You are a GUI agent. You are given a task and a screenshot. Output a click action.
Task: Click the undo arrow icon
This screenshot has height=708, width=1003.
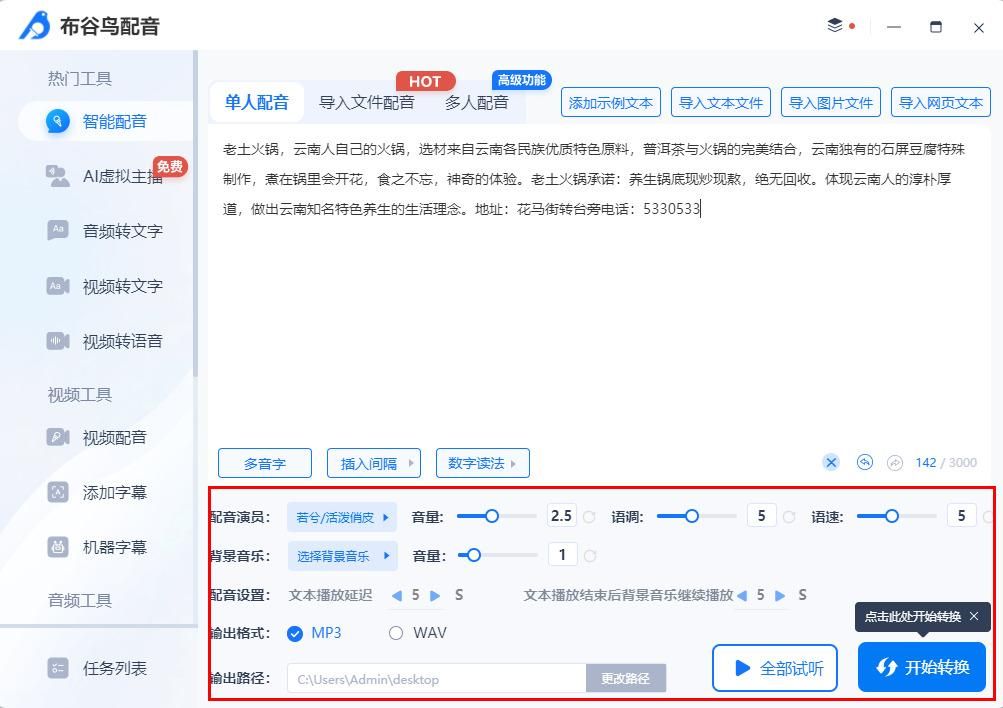coord(864,462)
